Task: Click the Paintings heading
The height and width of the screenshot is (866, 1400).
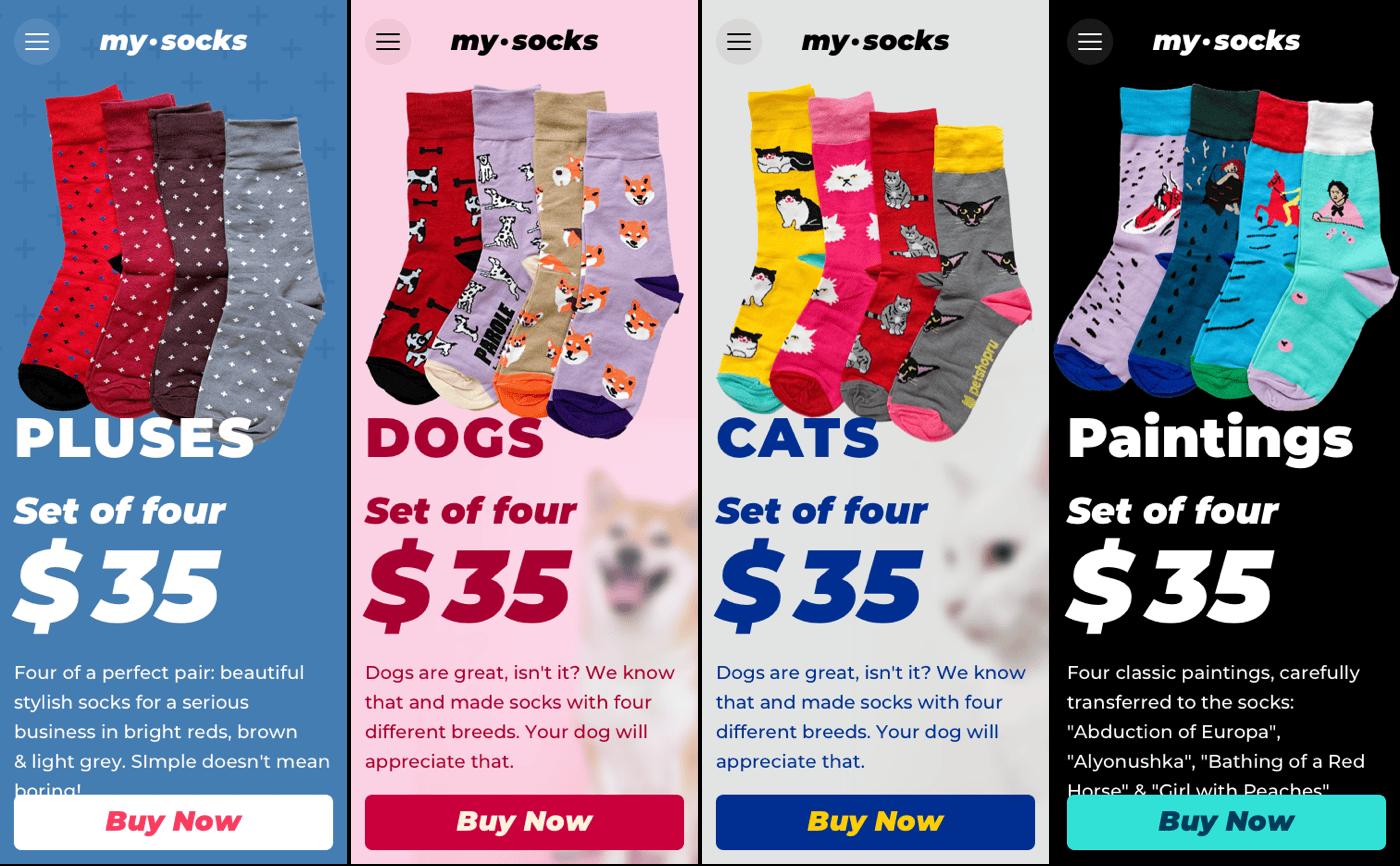Action: (1210, 438)
